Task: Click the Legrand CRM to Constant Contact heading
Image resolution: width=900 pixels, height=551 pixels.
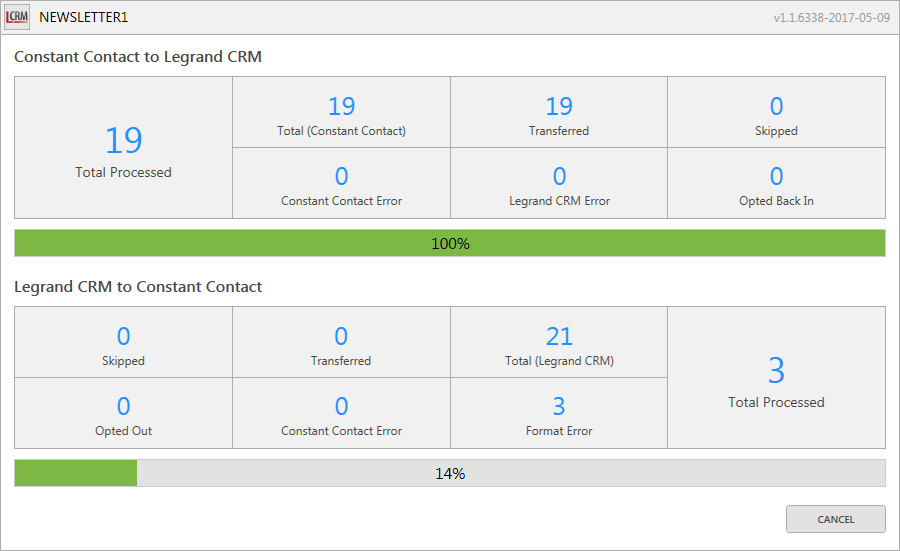Action: [138, 287]
